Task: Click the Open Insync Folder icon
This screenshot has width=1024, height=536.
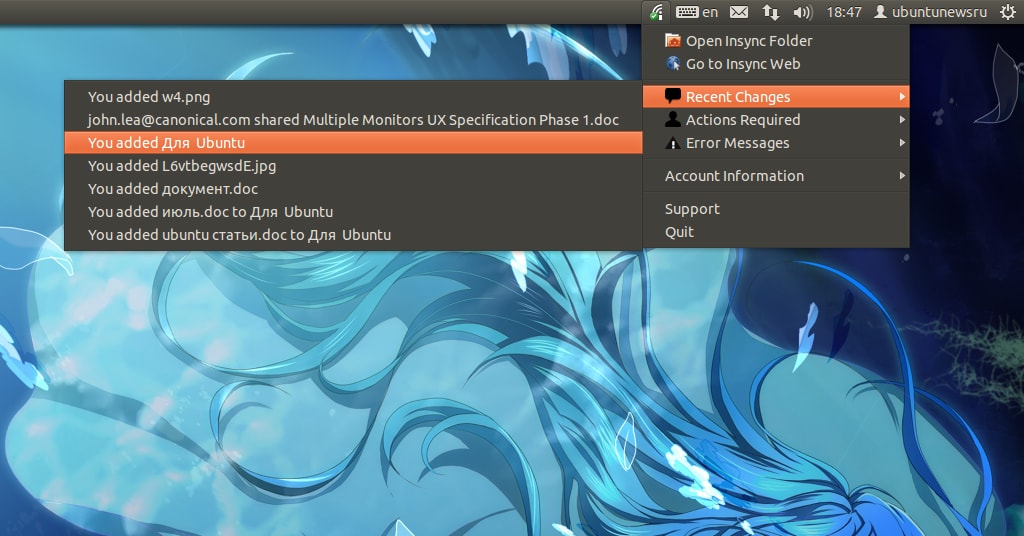Action: [x=673, y=40]
